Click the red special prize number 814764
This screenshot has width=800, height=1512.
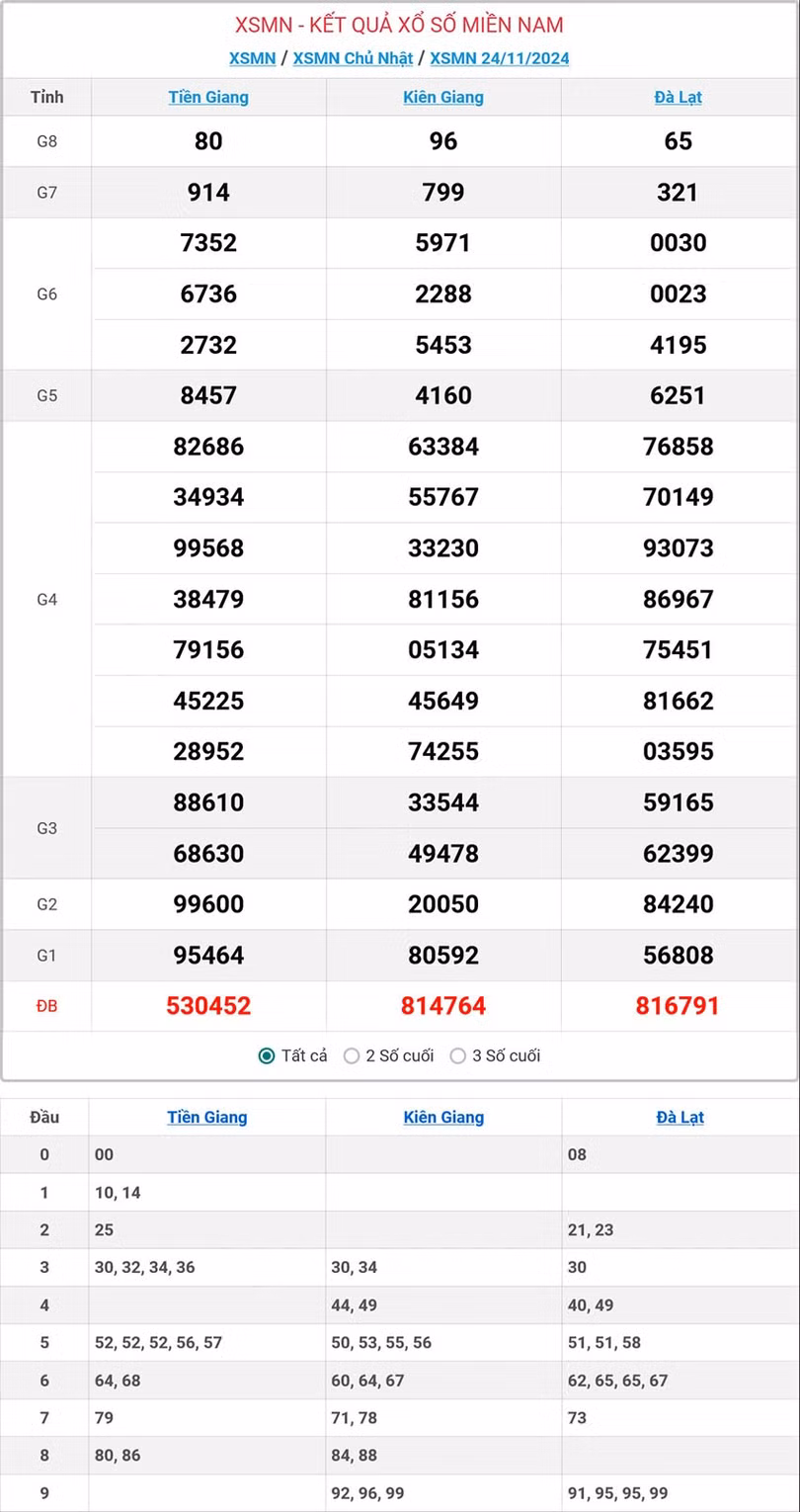click(443, 1006)
